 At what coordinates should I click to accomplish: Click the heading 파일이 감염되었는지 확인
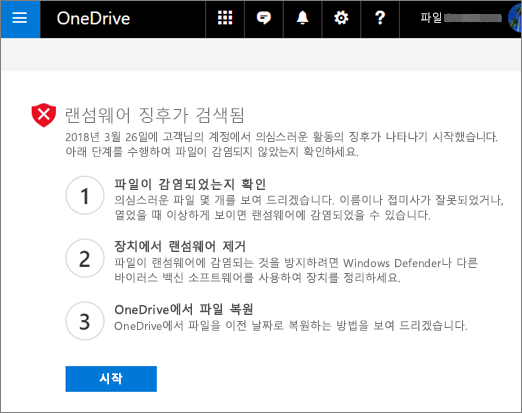click(190, 184)
